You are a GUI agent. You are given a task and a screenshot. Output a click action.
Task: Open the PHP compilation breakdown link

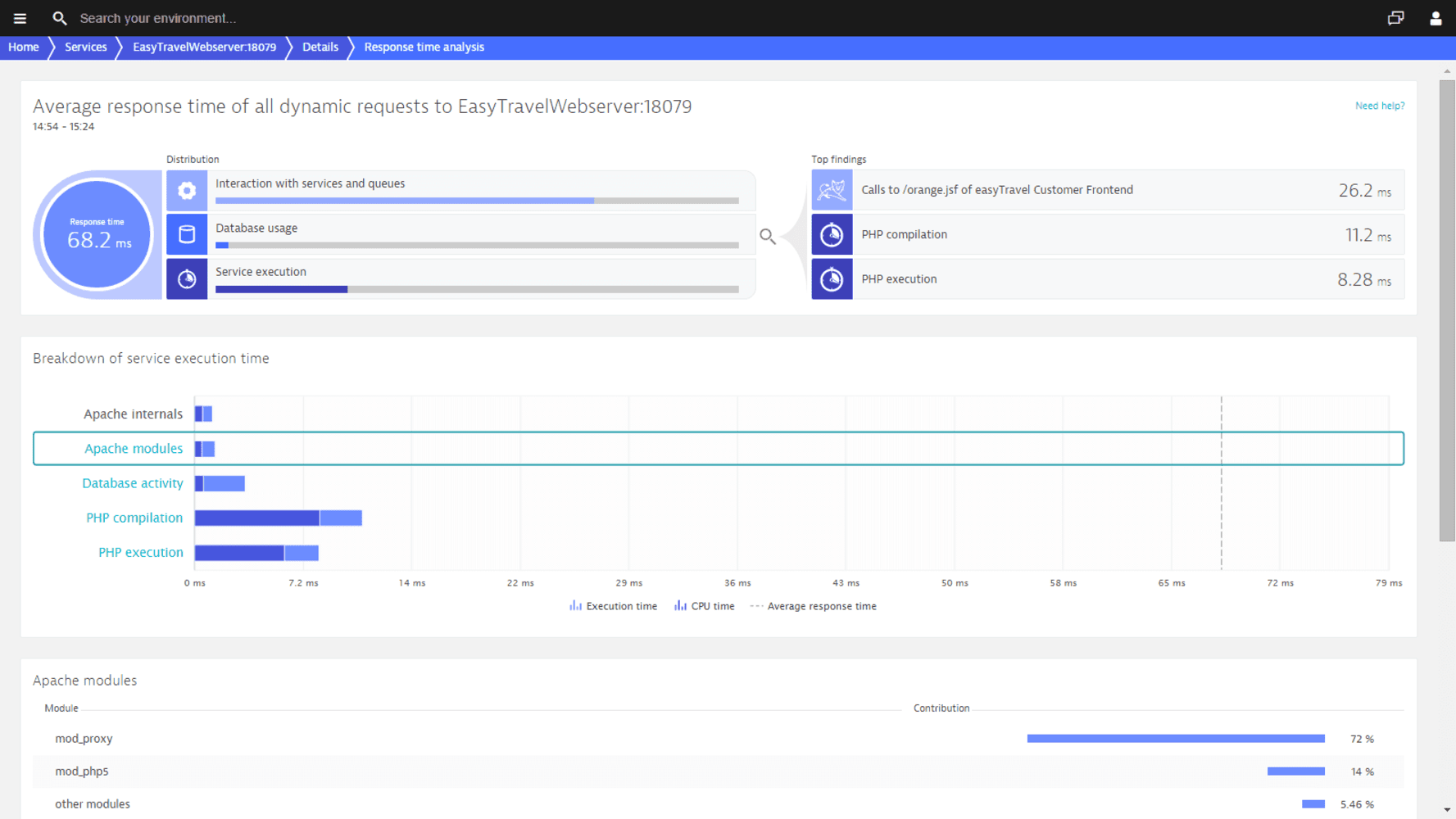pos(134,518)
